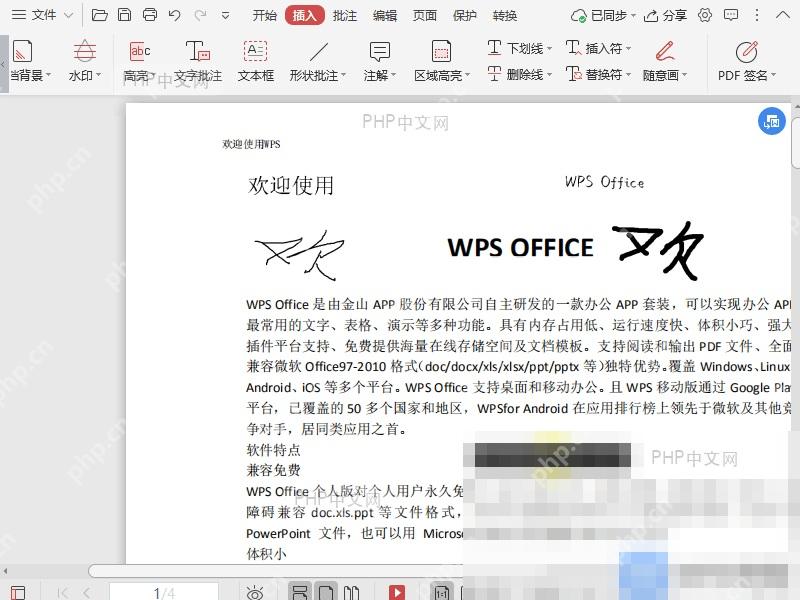Save the document using the floppy icon
Viewport: 800px width, 600px height.
[x=124, y=15]
